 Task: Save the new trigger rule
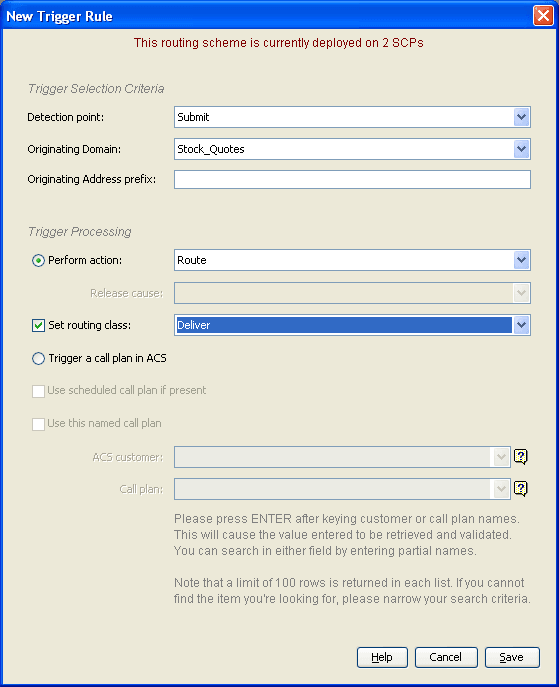[512, 657]
